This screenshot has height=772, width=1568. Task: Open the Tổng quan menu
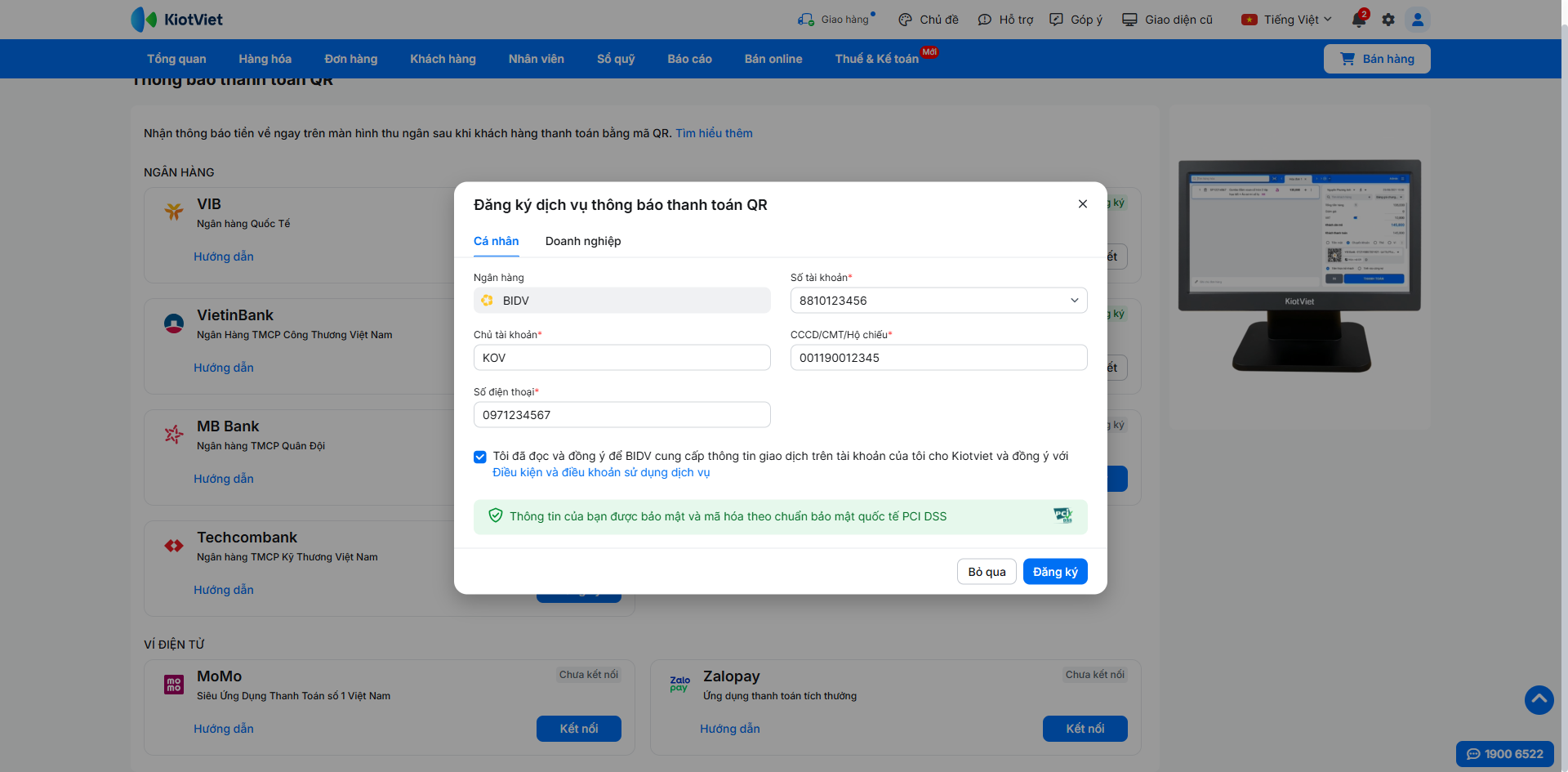[x=176, y=59]
